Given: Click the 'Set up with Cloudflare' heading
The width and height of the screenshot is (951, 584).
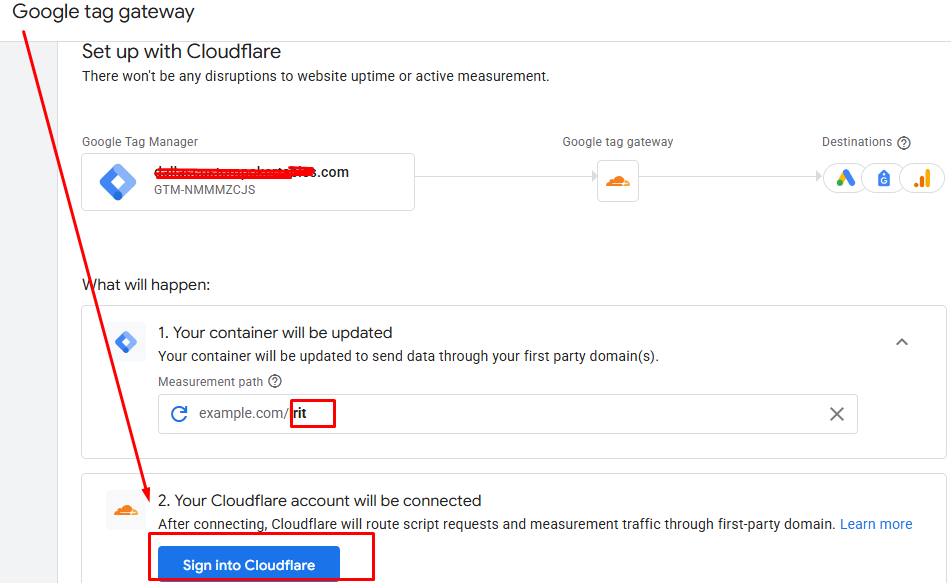Looking at the screenshot, I should [x=181, y=52].
